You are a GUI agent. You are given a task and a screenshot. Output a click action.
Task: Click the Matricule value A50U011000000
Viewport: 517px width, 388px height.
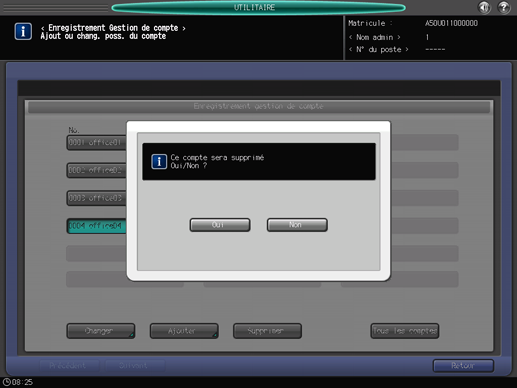pyautogui.click(x=451, y=23)
